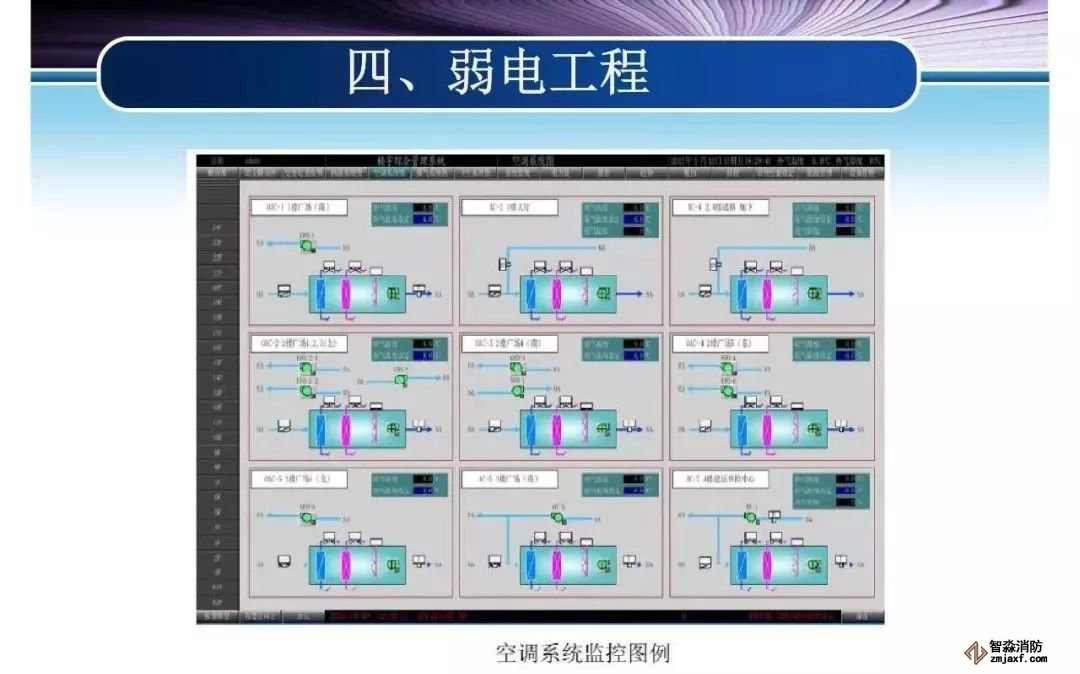
Task: Click the supply fan in the OAC-4 unit
Action: pyautogui.click(x=814, y=428)
